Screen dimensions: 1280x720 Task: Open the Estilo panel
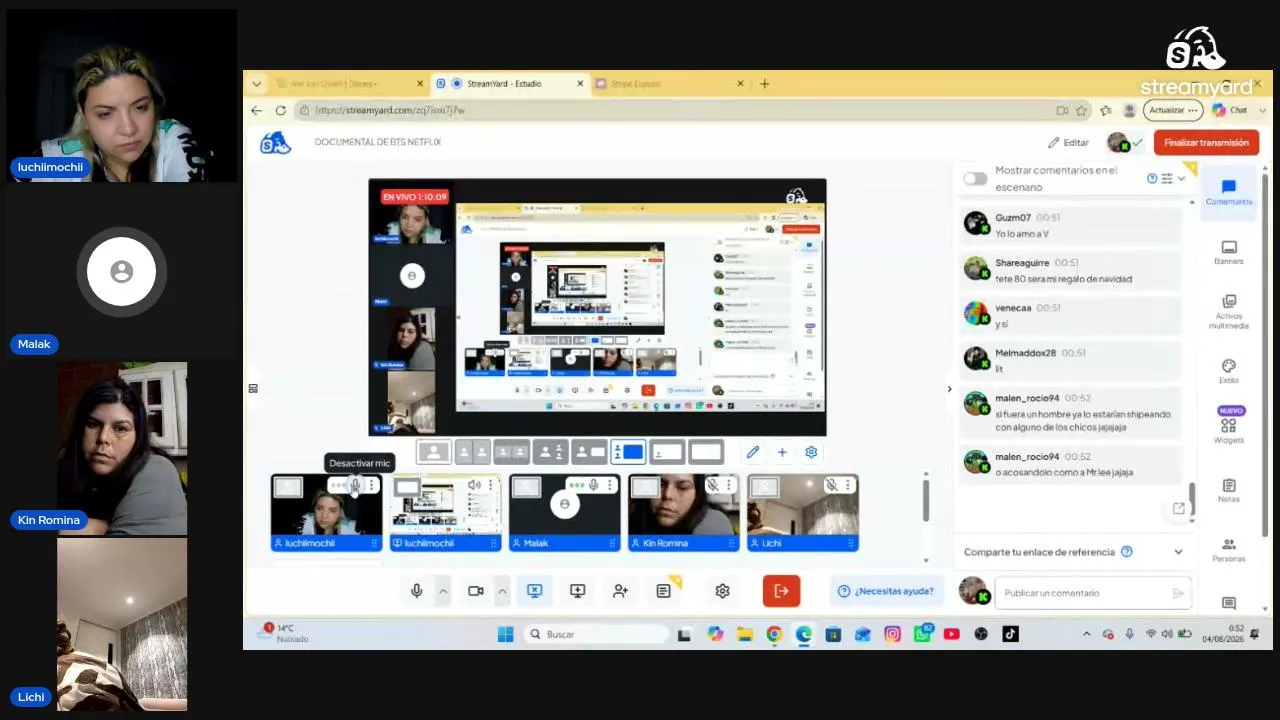tap(1229, 371)
